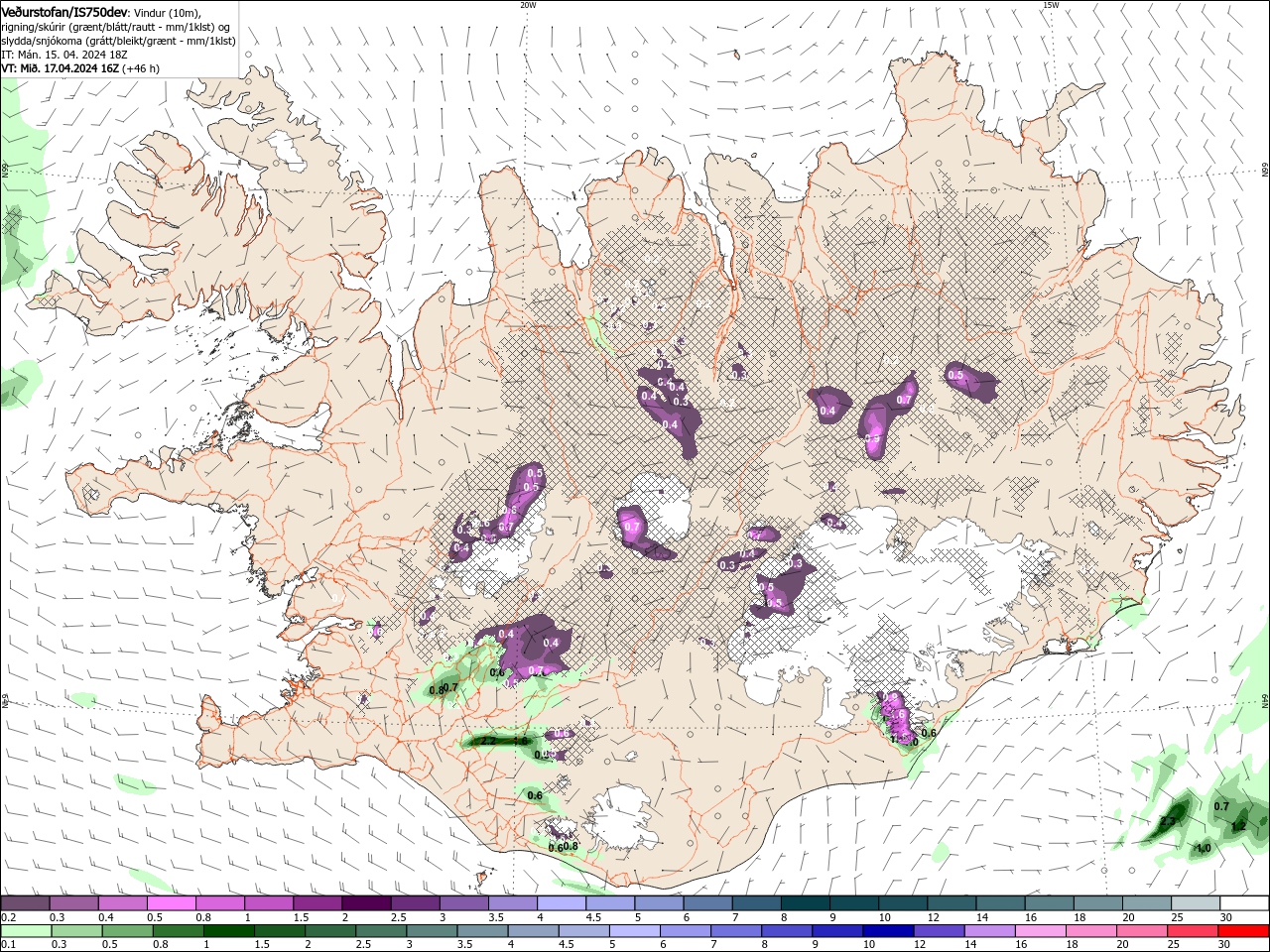Select the darkest green 1 swatch in lower scale

[x=228, y=931]
